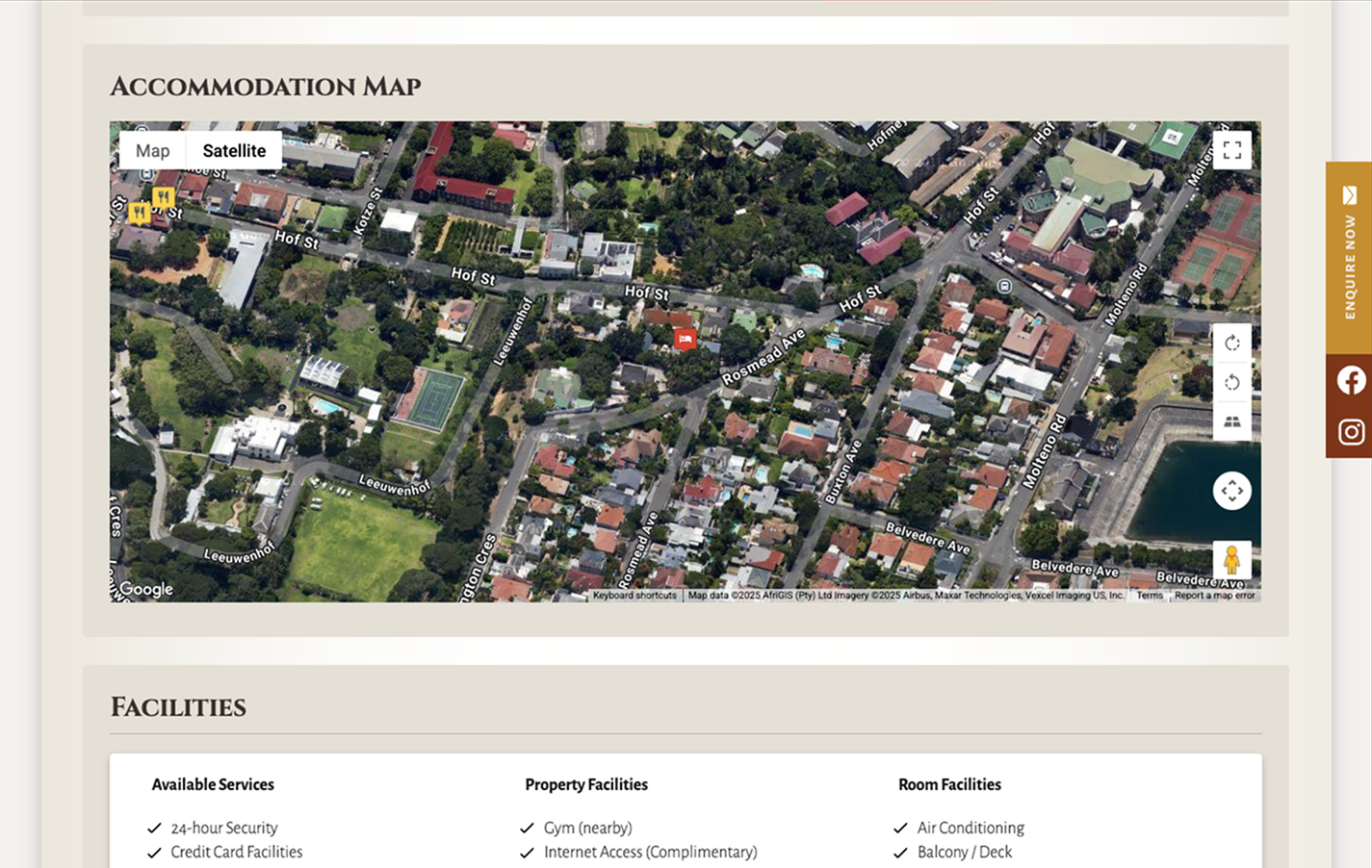
Task: Click the Street View pegman
Action: click(1231, 560)
